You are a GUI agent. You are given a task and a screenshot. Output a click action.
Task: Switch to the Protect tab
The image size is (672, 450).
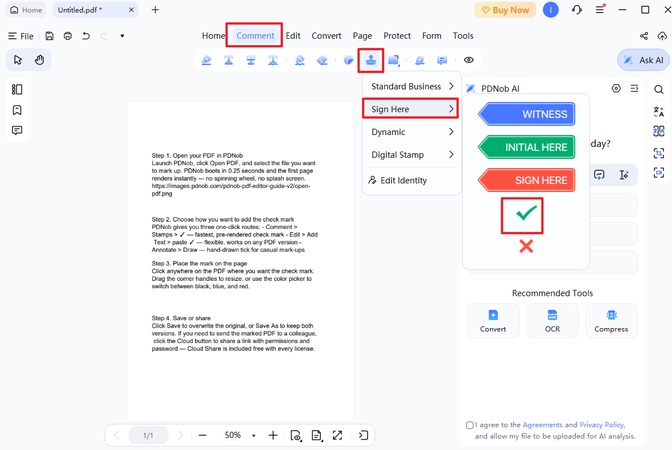coord(397,36)
